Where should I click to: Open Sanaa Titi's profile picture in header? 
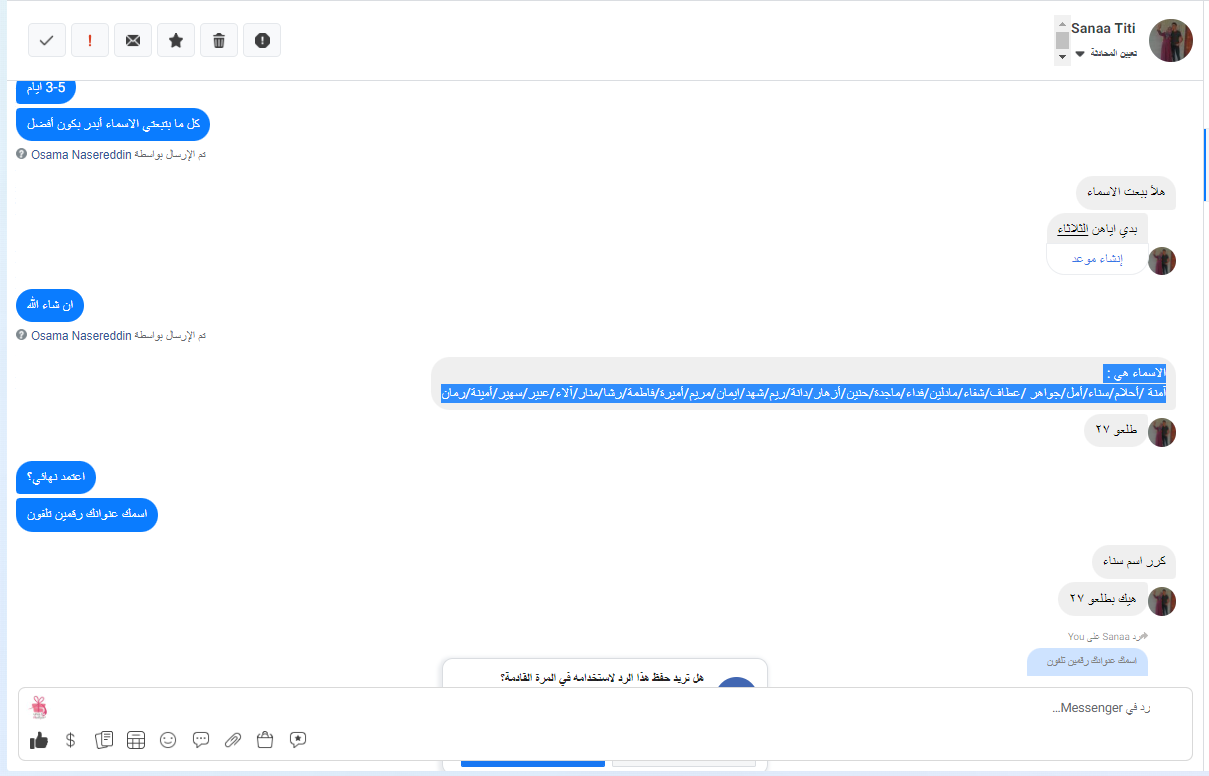point(1170,41)
